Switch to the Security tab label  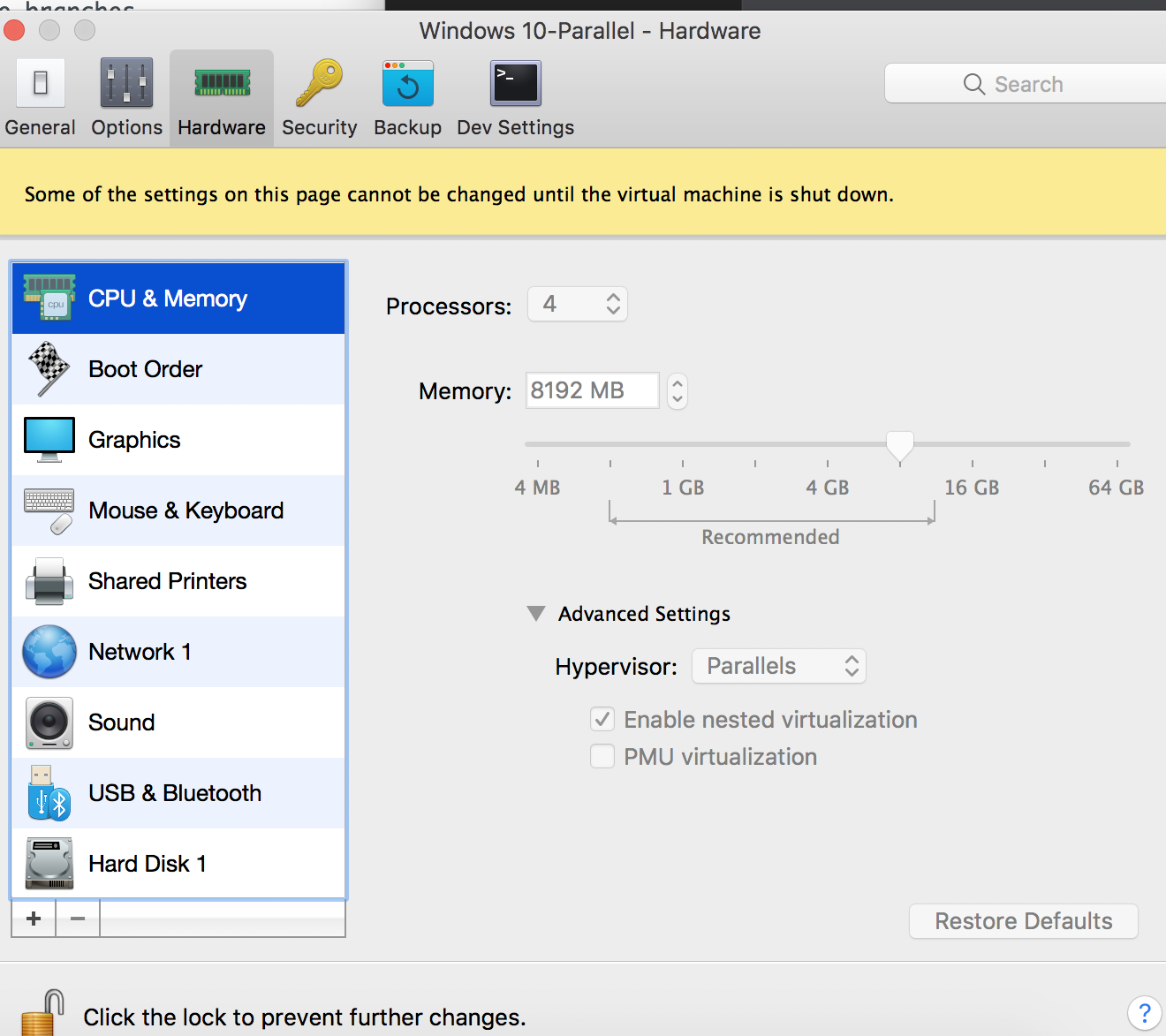pyautogui.click(x=319, y=127)
